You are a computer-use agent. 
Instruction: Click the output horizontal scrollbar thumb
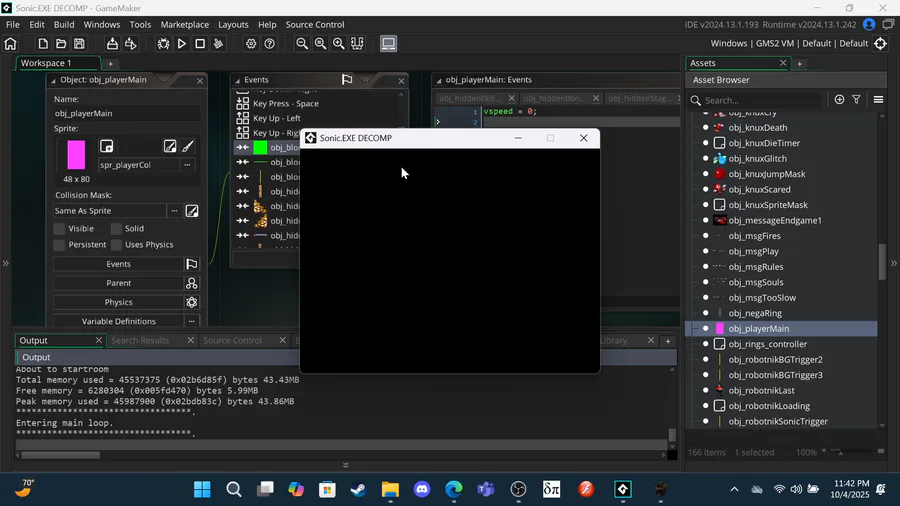click(61, 455)
